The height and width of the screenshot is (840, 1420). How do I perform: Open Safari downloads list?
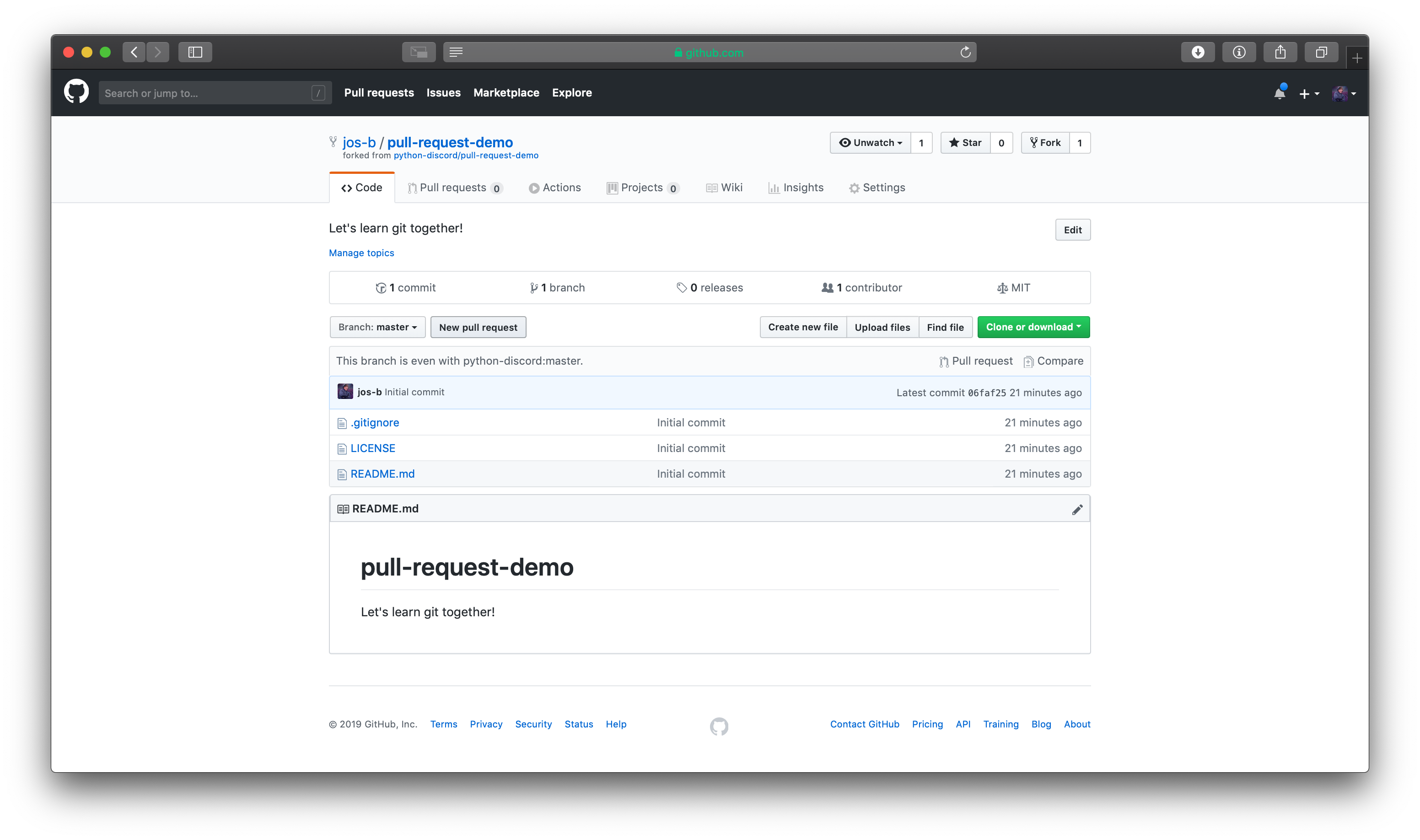[1198, 52]
